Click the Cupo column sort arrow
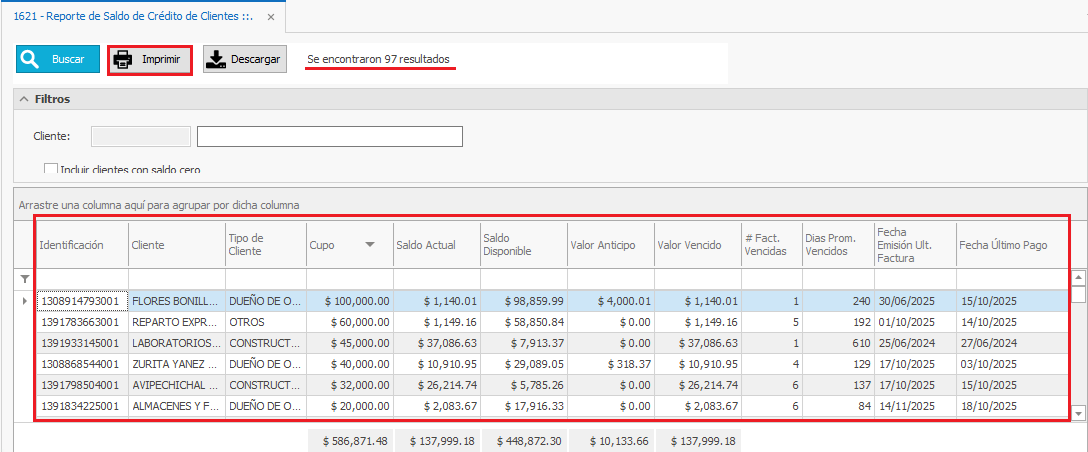1088x452 pixels. pos(370,245)
